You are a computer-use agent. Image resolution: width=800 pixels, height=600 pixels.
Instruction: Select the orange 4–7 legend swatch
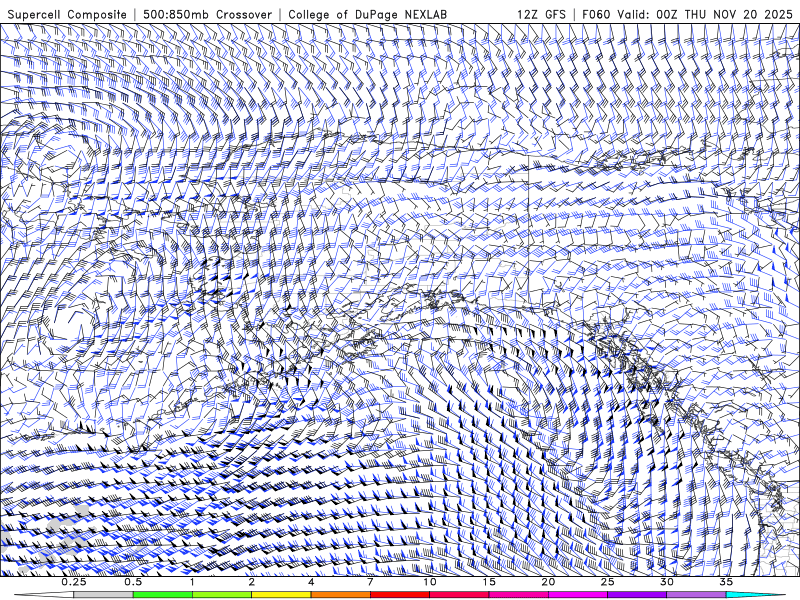point(340,595)
